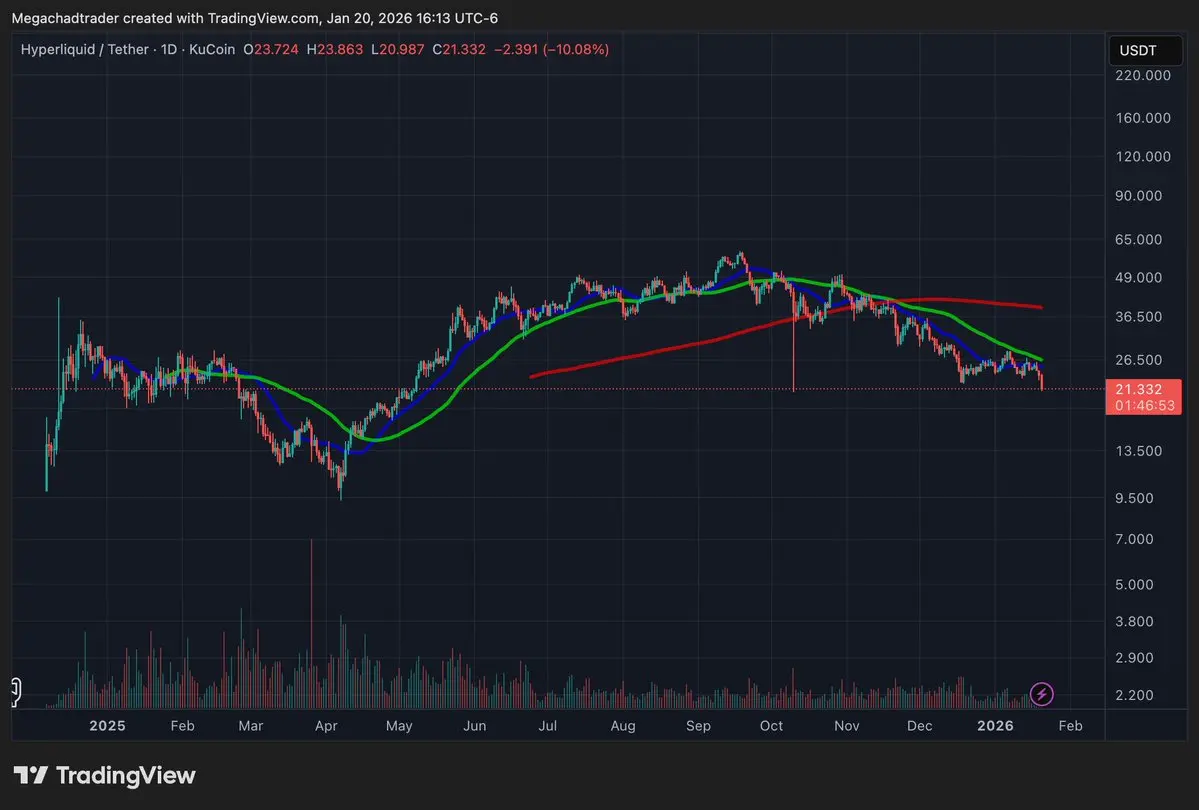This screenshot has width=1199, height=810.
Task: Click the Jul label on time axis
Action: (548, 726)
